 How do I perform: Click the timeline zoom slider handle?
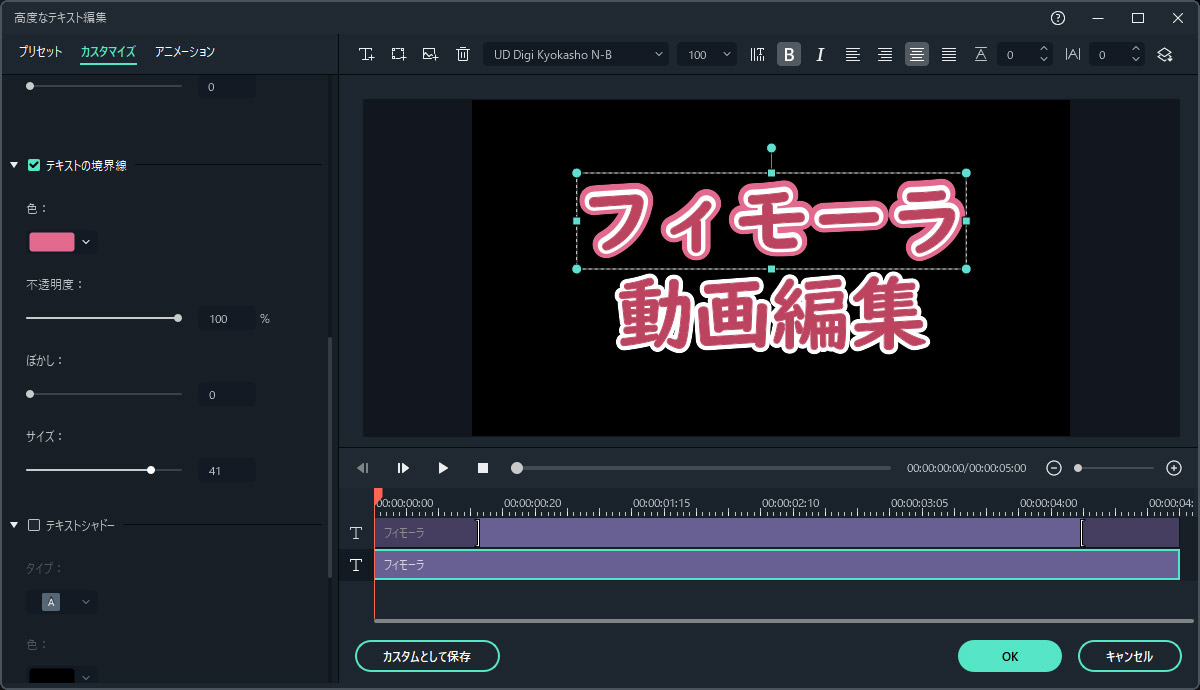[x=1078, y=468]
